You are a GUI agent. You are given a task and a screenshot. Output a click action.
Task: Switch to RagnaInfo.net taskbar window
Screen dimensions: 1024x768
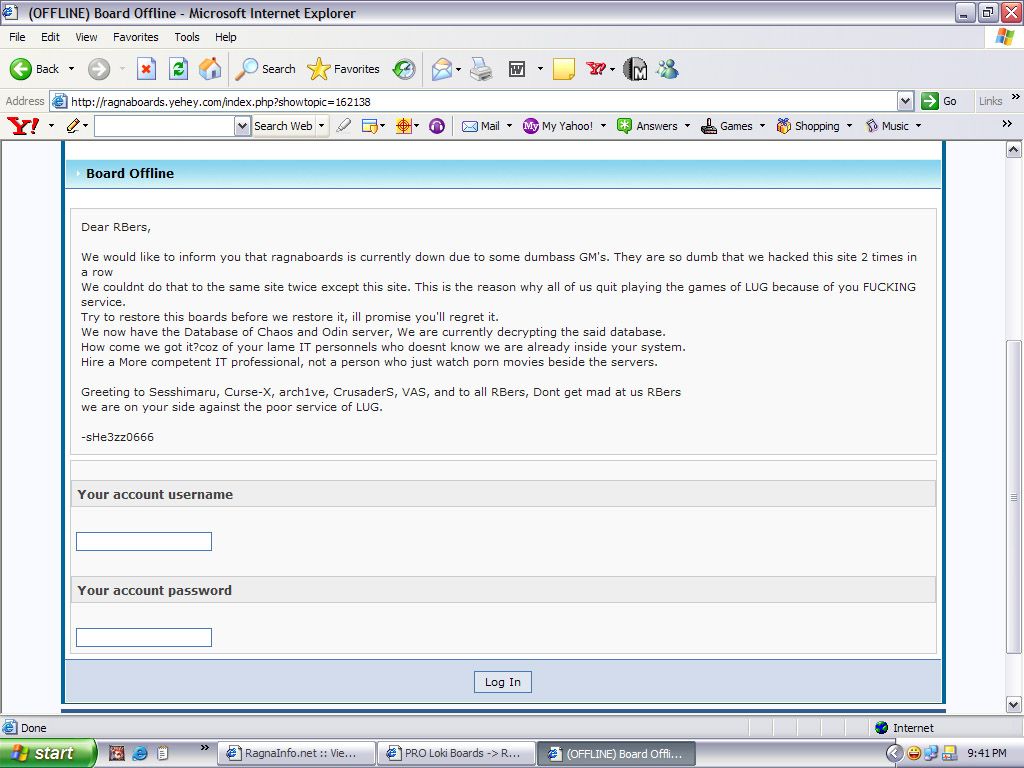(x=296, y=753)
